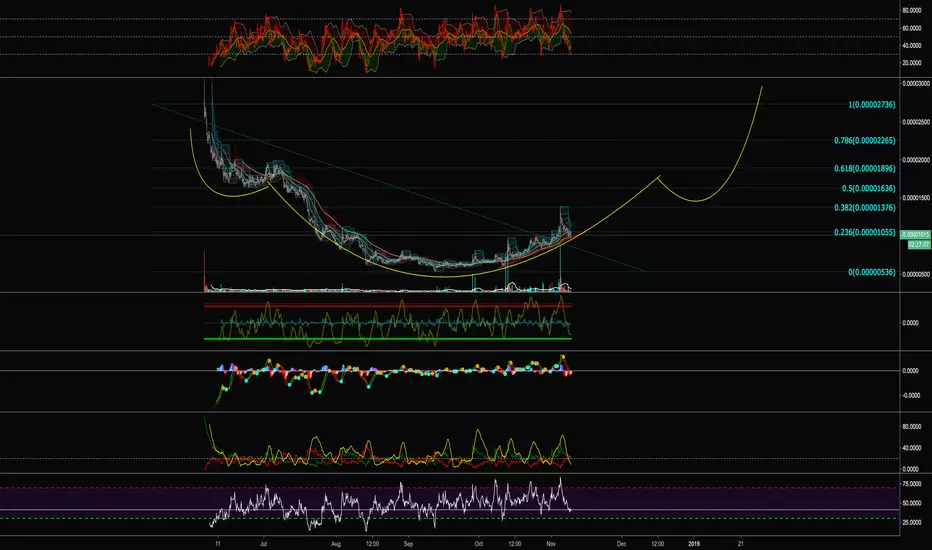Click the 0.236 Fibonacci level label
This screenshot has width=932, height=550.
pyautogui.click(x=864, y=232)
